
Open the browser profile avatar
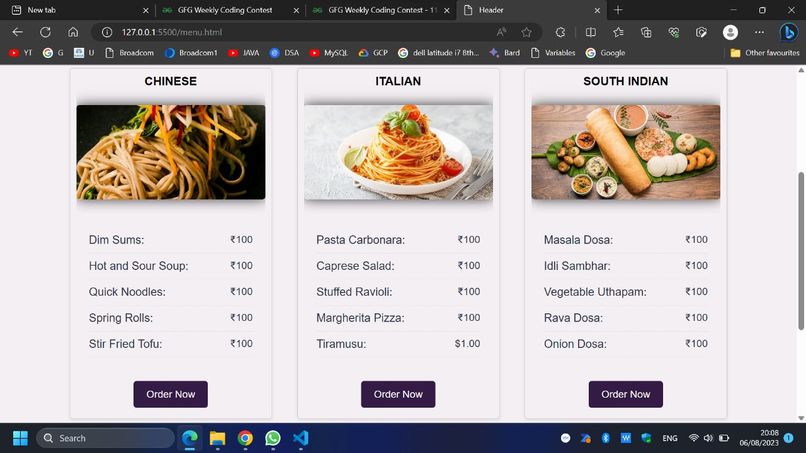(x=730, y=32)
